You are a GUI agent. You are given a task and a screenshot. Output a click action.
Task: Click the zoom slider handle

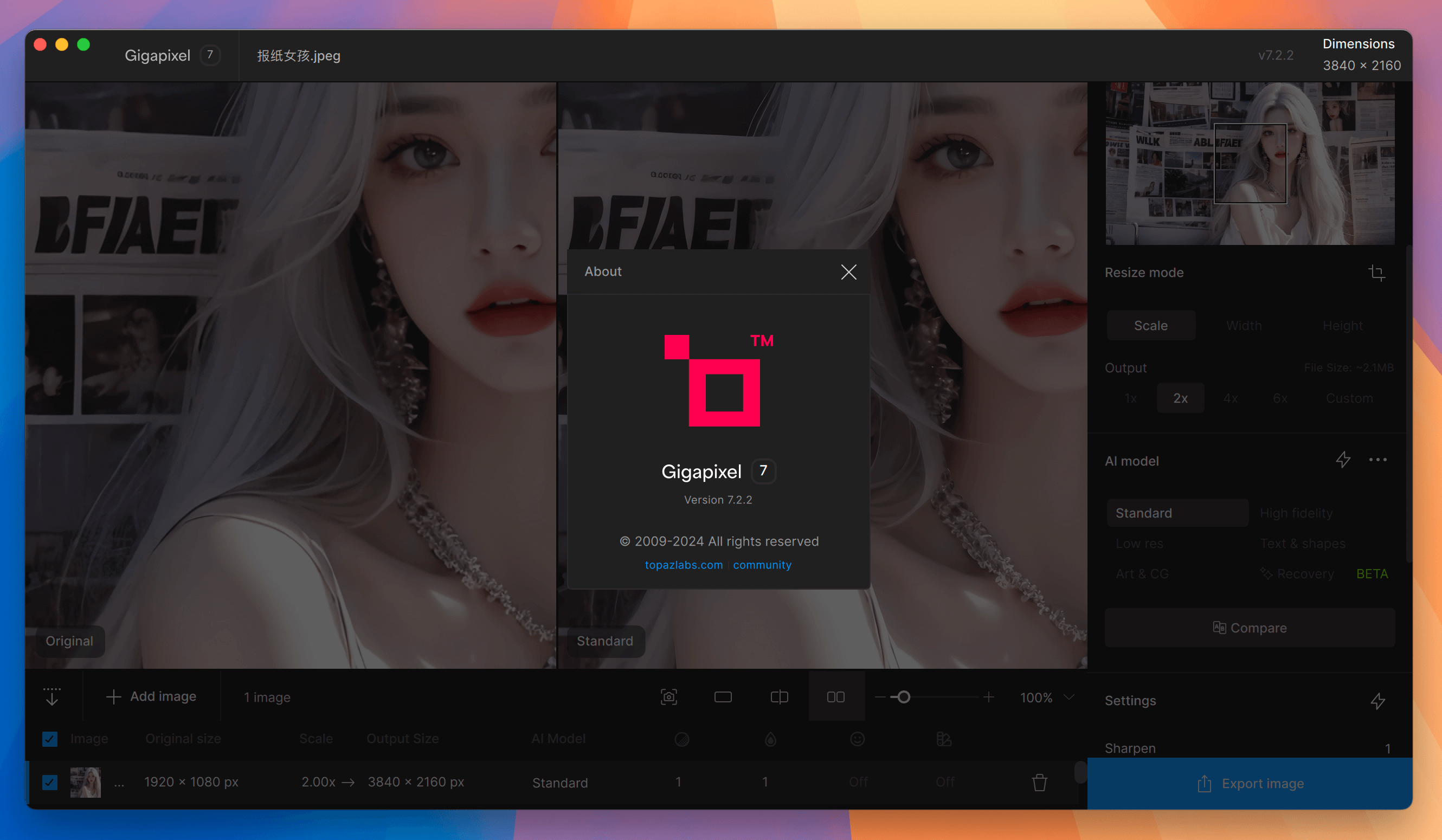click(x=904, y=697)
